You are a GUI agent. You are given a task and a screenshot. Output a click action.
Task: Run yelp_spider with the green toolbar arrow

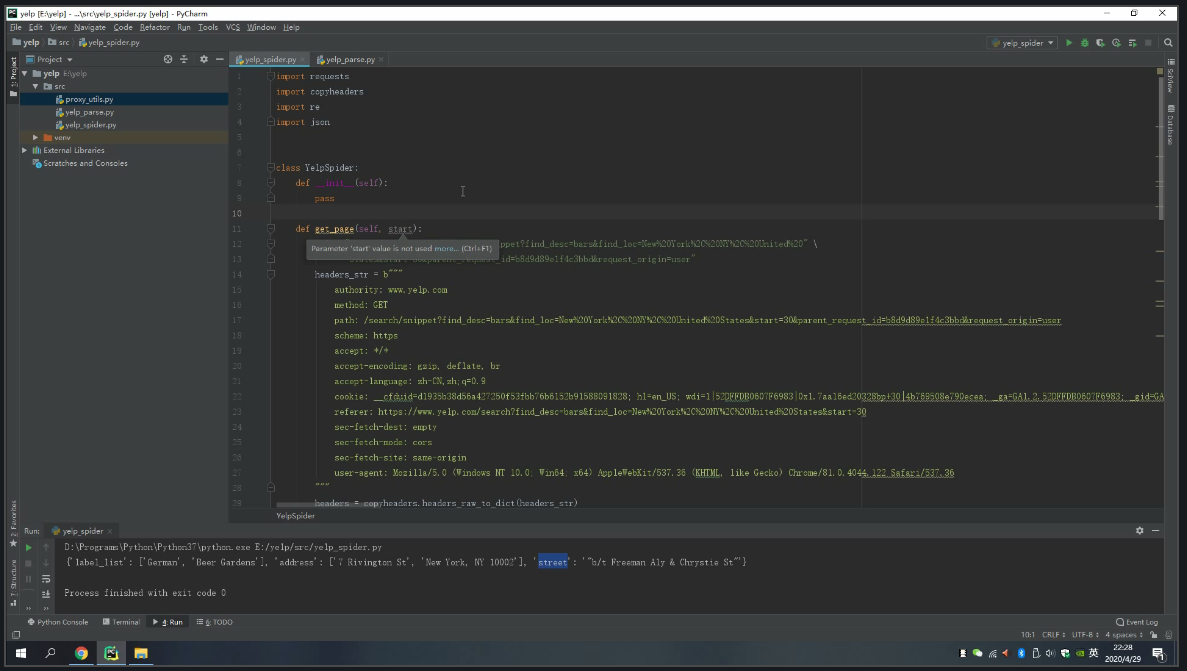(x=1069, y=43)
